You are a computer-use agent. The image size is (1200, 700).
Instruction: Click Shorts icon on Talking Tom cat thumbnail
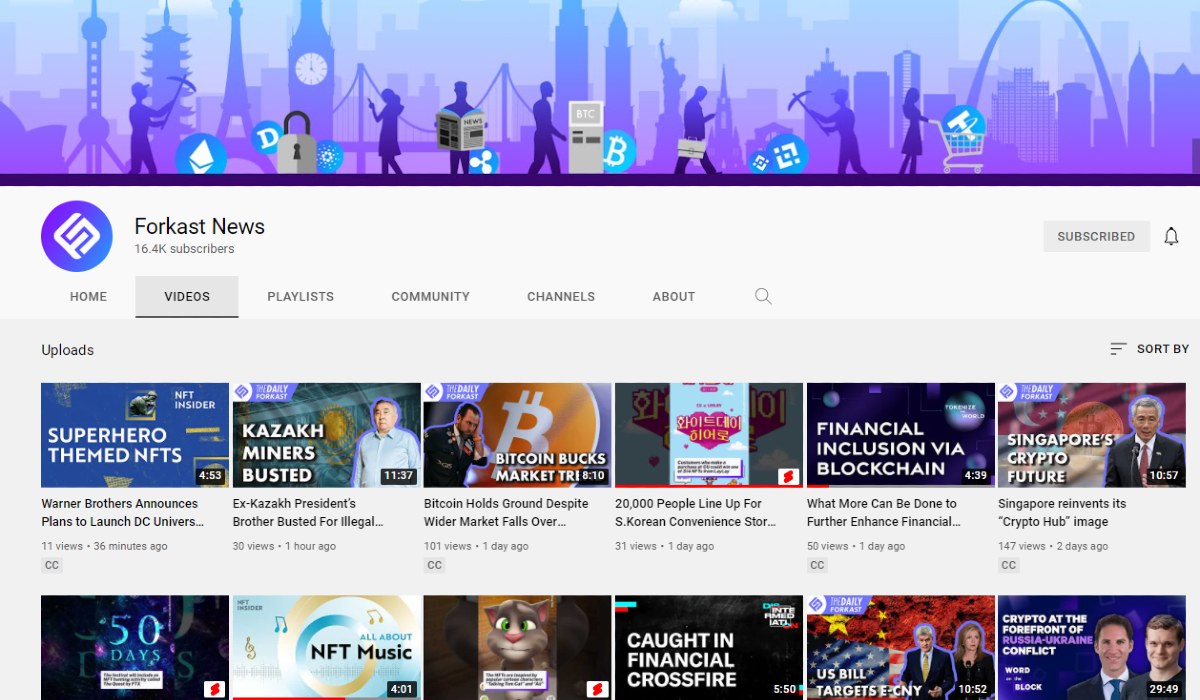pyautogui.click(x=596, y=688)
